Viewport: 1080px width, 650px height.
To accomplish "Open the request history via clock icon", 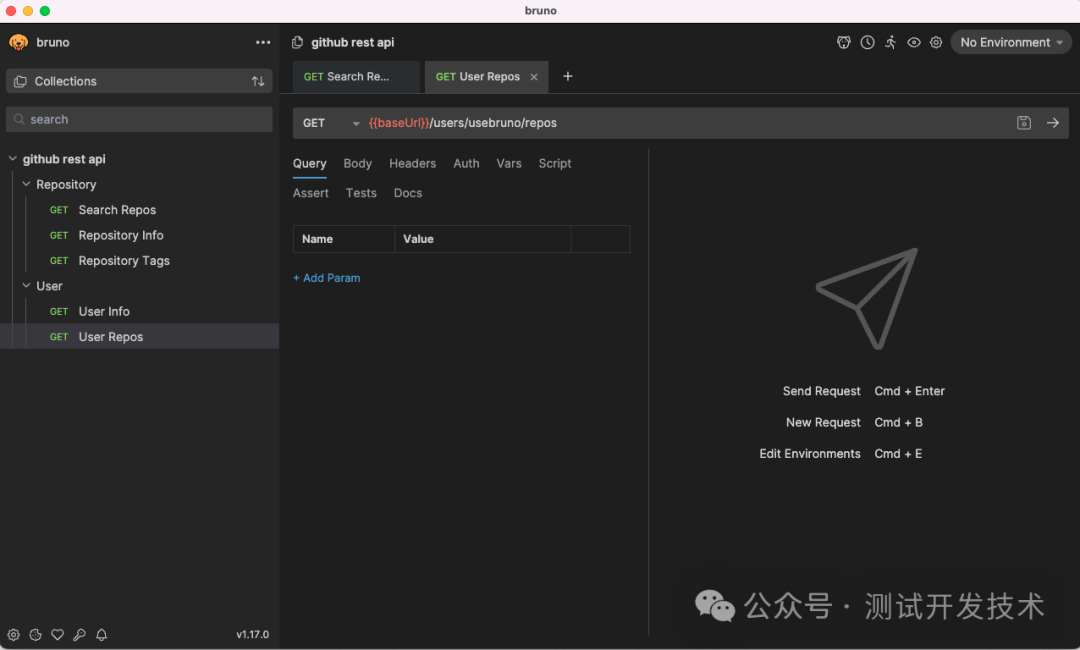I will pyautogui.click(x=866, y=42).
